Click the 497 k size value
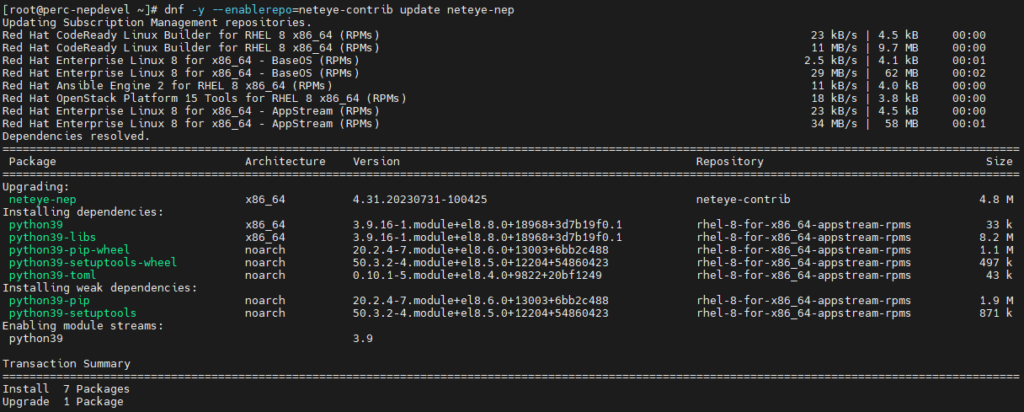Image resolution: width=1024 pixels, height=412 pixels. [x=996, y=262]
